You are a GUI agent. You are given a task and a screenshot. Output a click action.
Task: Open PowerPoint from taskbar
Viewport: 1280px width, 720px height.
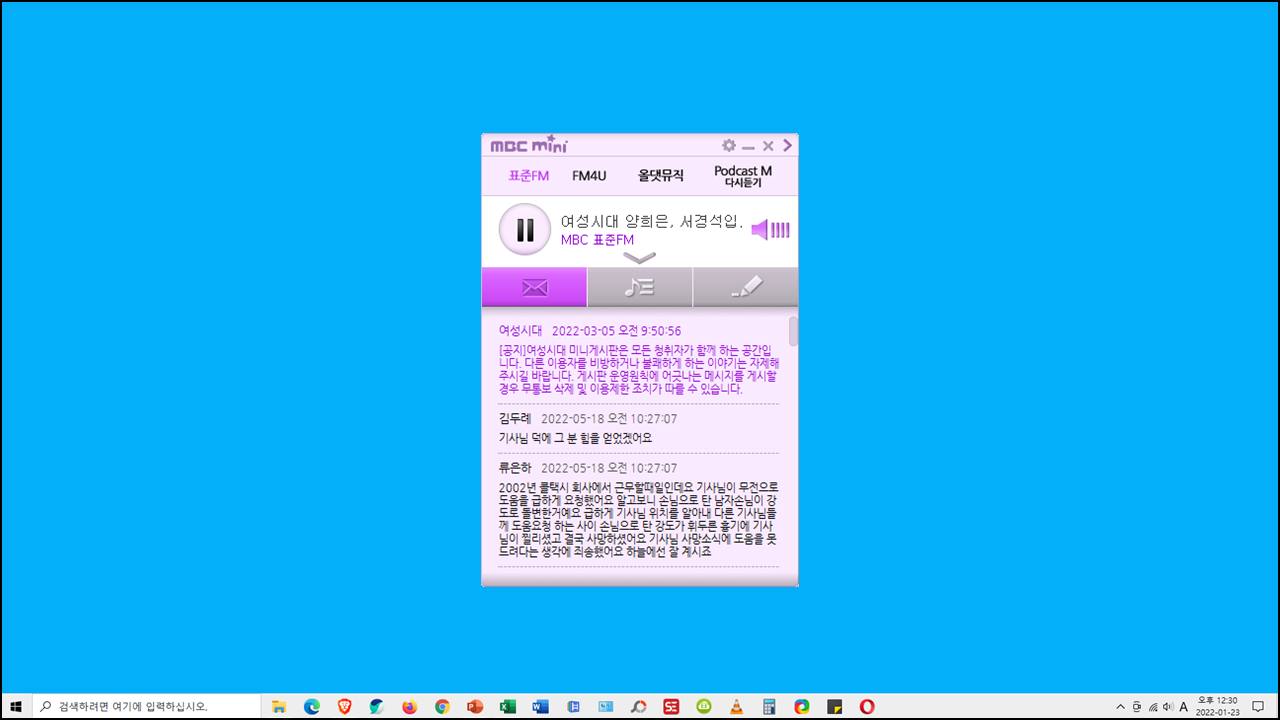point(475,706)
